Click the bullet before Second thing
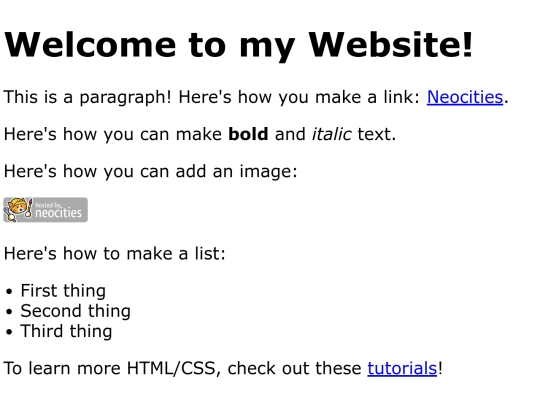 pos(9,312)
